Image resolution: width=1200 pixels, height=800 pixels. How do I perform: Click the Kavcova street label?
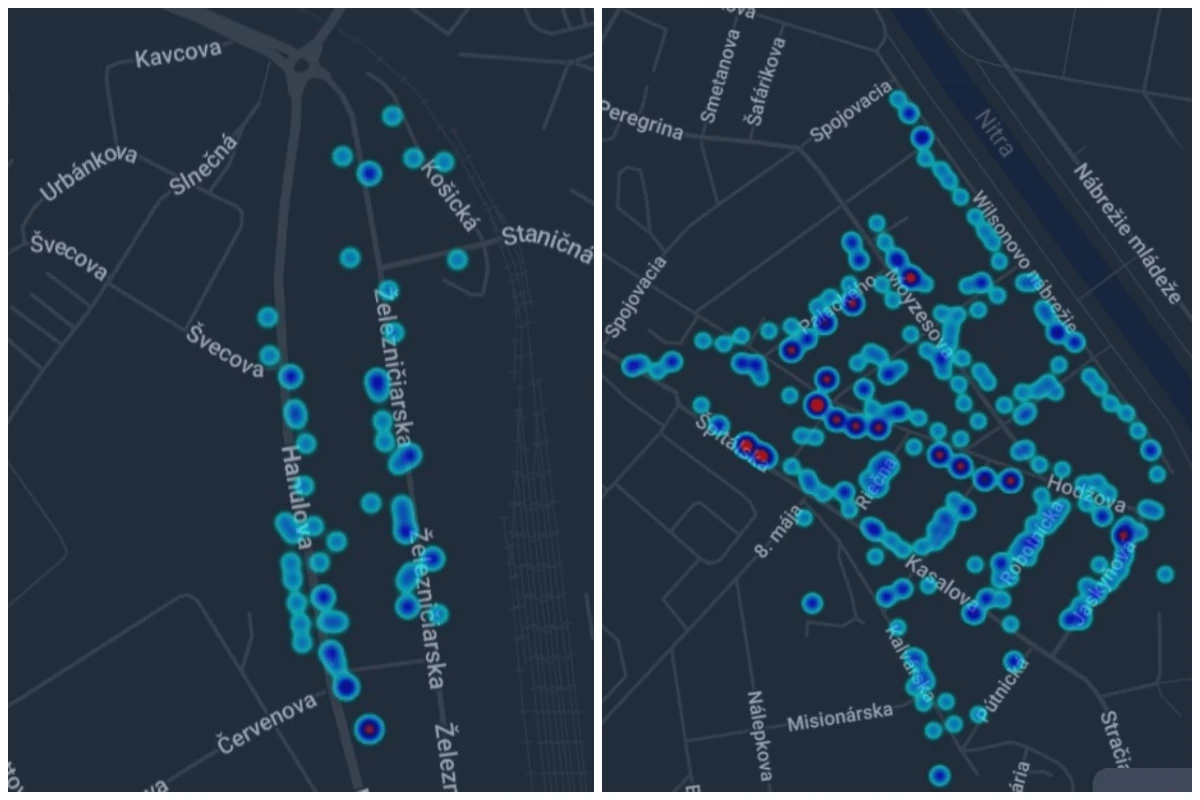click(178, 56)
